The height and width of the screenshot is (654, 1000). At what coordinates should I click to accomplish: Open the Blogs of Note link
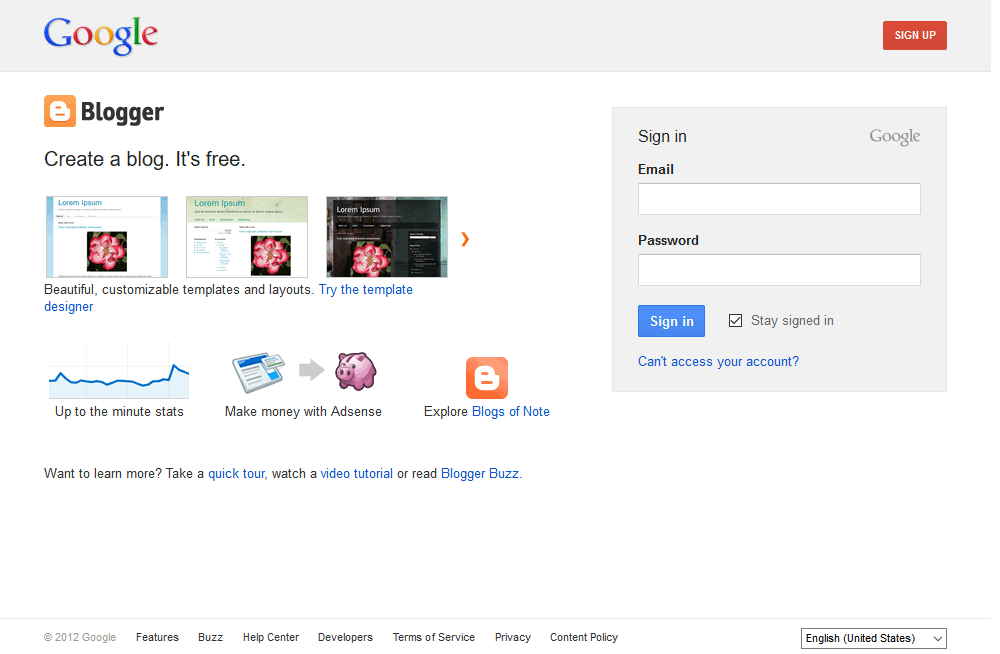point(511,412)
